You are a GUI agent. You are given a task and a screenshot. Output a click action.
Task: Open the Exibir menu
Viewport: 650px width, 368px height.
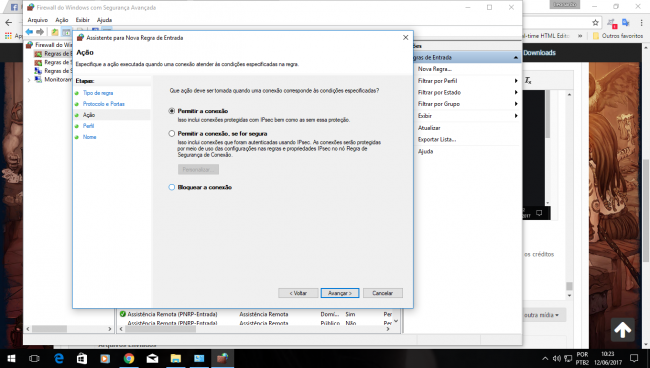[82, 20]
